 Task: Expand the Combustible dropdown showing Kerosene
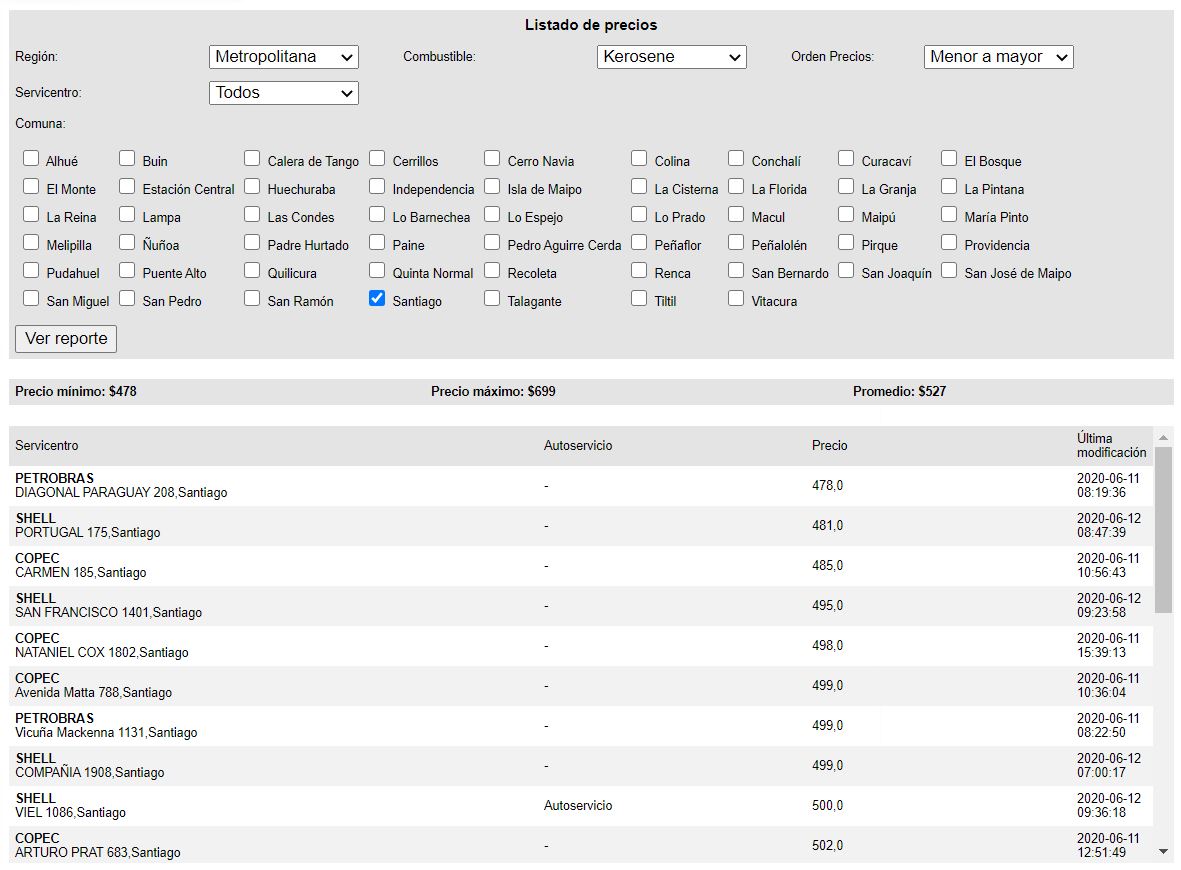[672, 57]
